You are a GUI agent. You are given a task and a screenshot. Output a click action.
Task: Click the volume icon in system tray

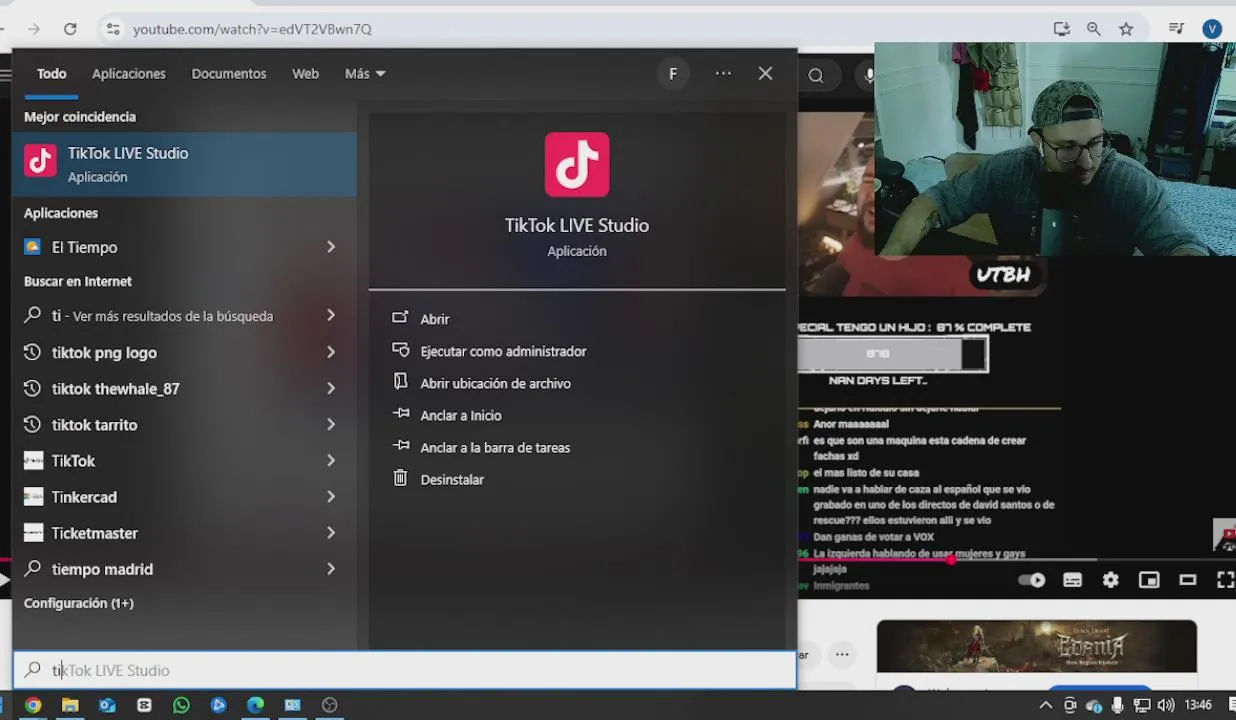tap(1166, 705)
